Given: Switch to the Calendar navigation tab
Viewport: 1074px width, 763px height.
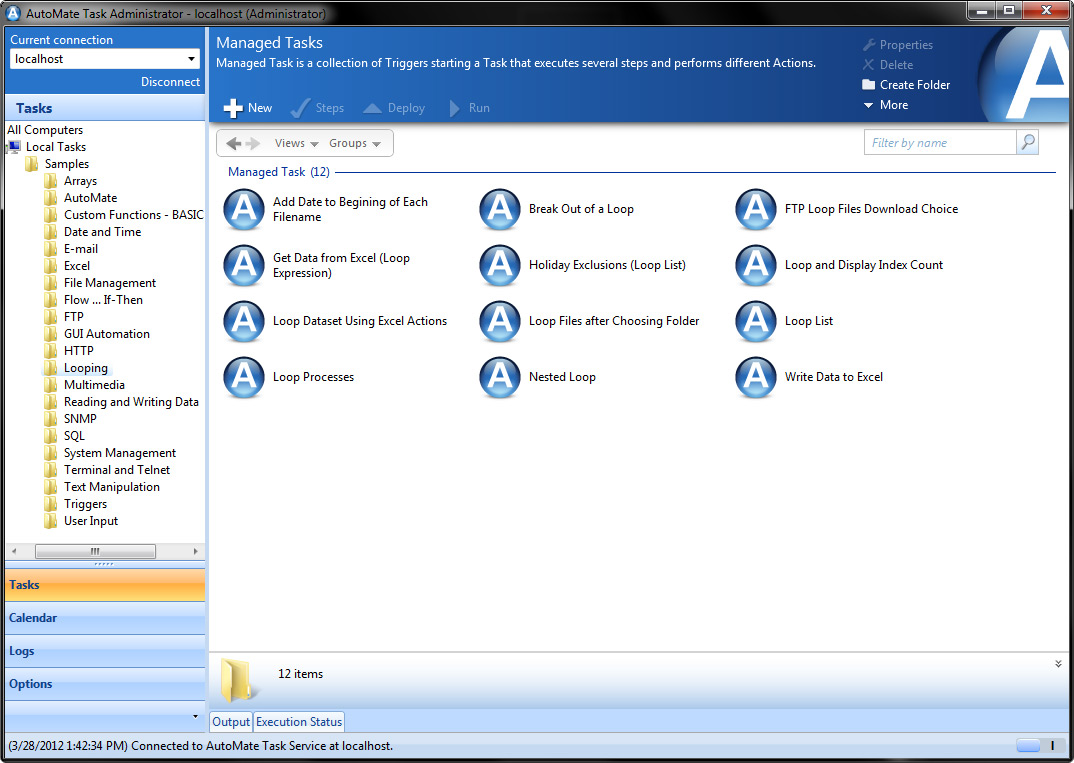Looking at the screenshot, I should (105, 618).
